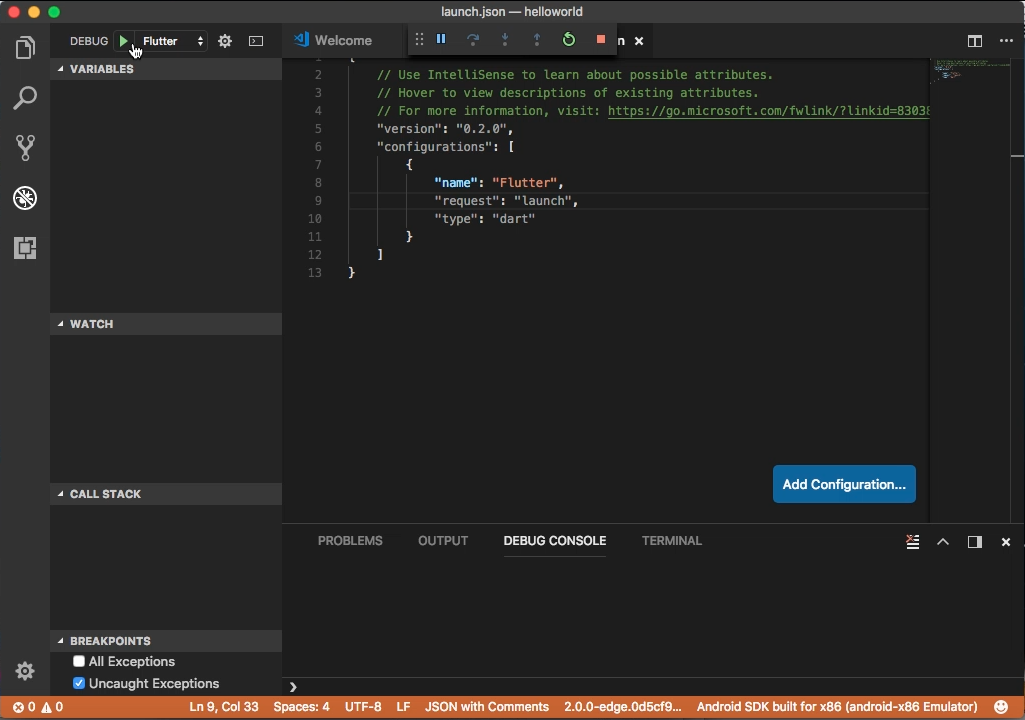This screenshot has width=1025, height=720.
Task: Enable the All Exceptions breakpoint checkbox
Action: (79, 661)
